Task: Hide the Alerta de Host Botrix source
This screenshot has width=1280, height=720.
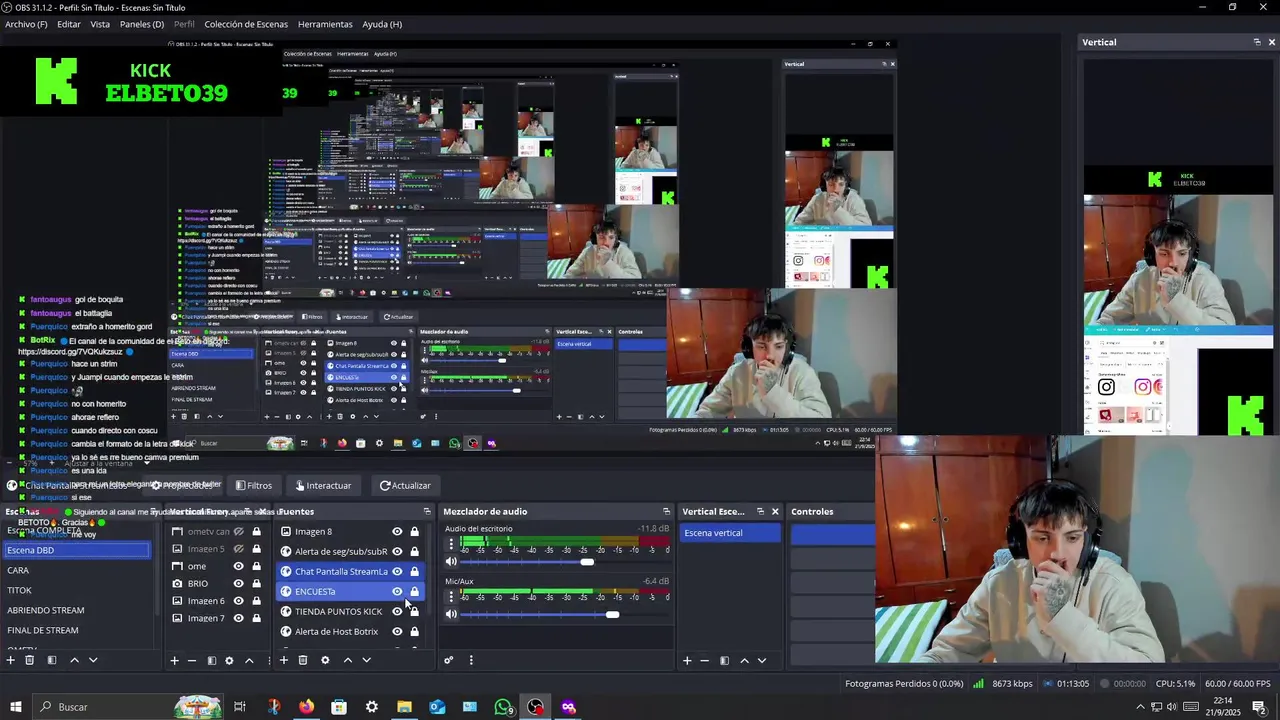Action: point(397,631)
